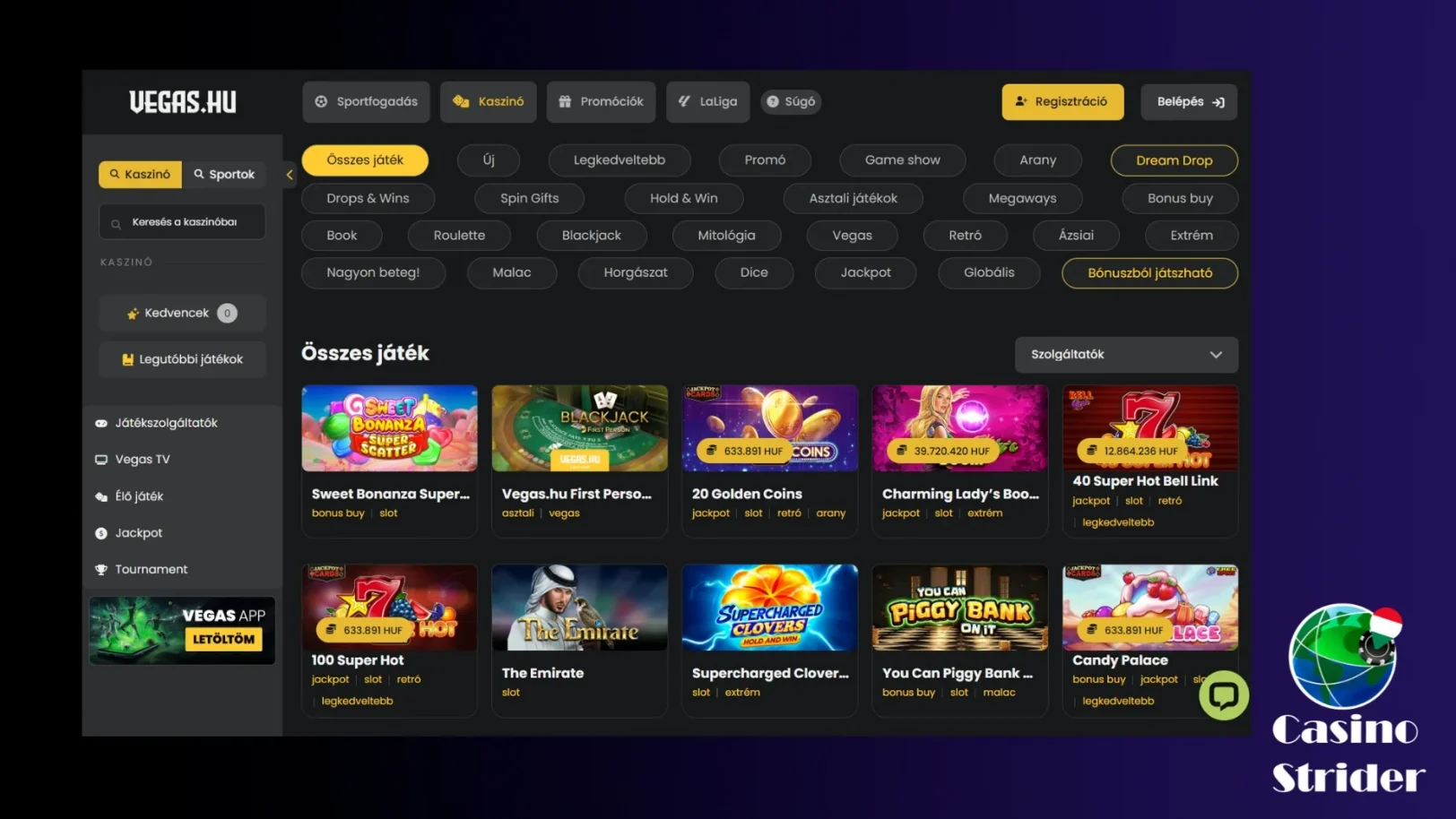Screen dimensions: 1456x819
Task: Click the Belépés login button
Action: click(1189, 101)
